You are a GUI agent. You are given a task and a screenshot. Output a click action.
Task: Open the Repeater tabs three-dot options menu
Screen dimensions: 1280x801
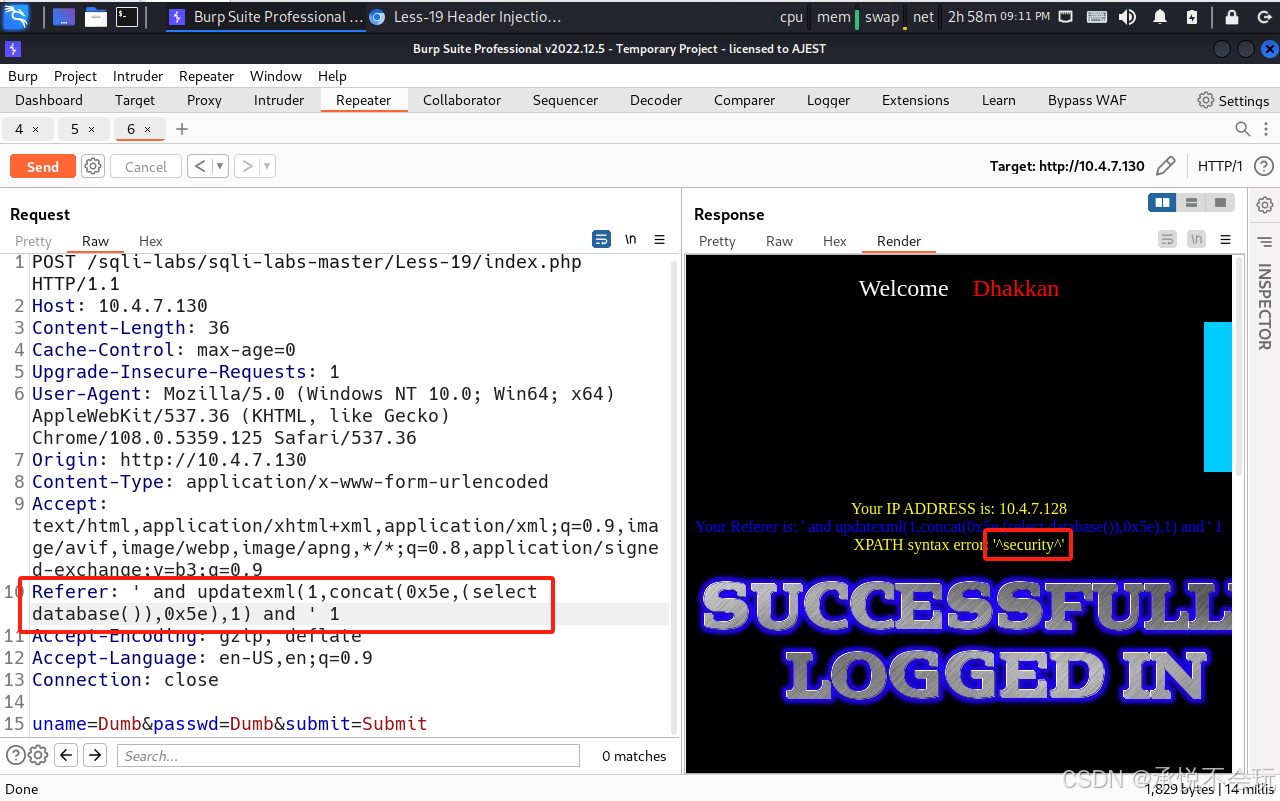[x=1265, y=129]
